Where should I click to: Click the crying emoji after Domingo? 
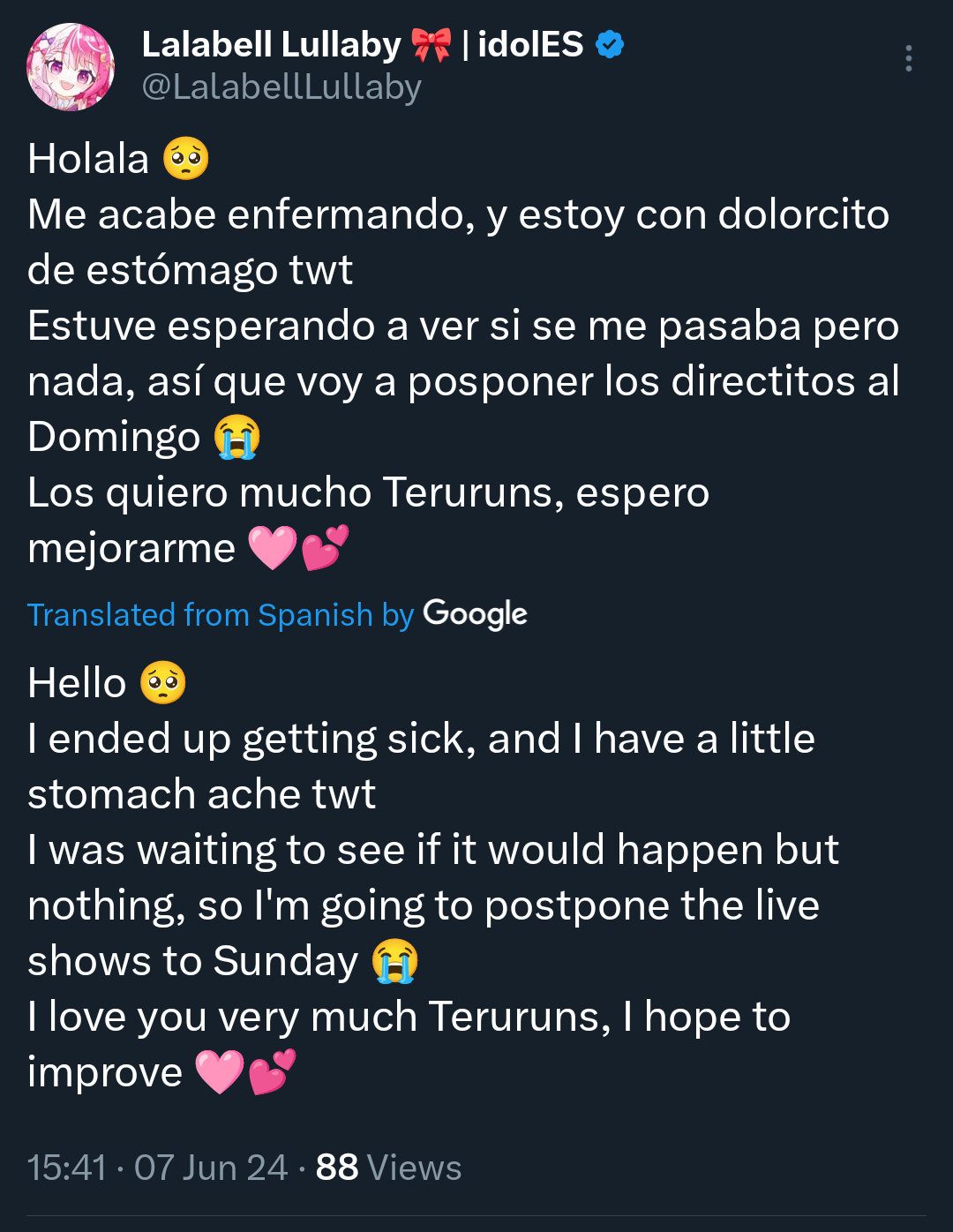(x=237, y=437)
